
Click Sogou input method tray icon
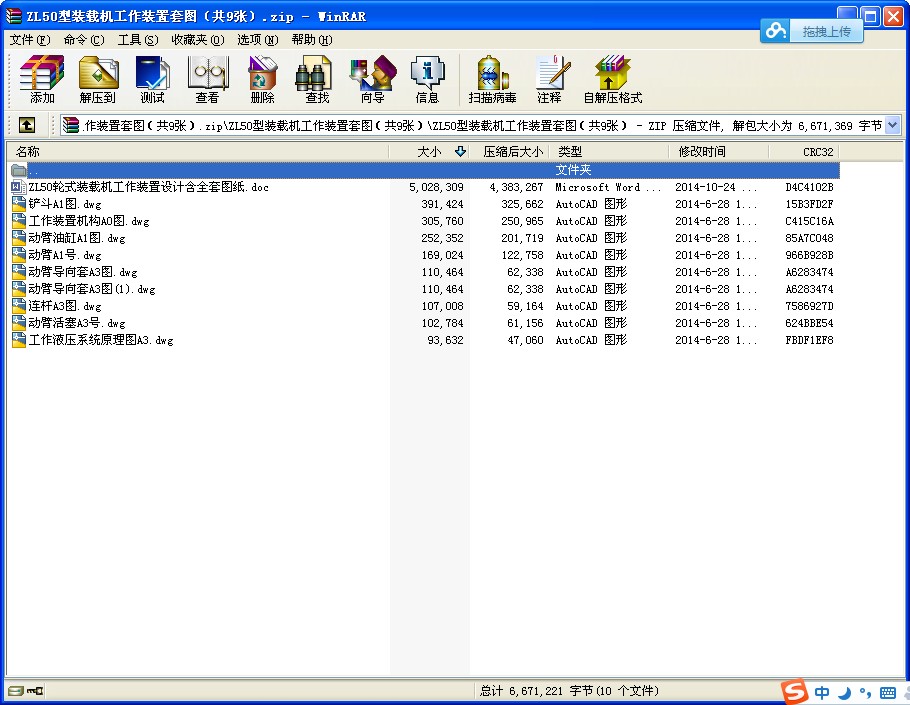794,692
